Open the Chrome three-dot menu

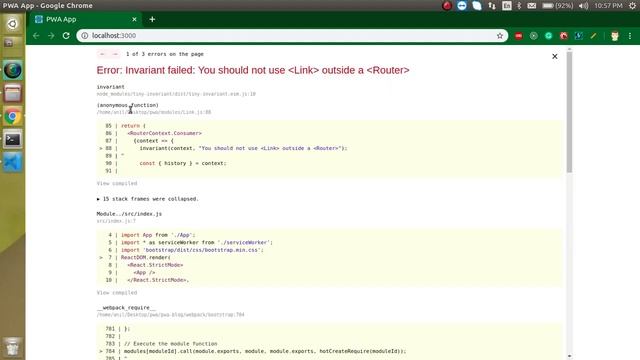click(x=630, y=36)
